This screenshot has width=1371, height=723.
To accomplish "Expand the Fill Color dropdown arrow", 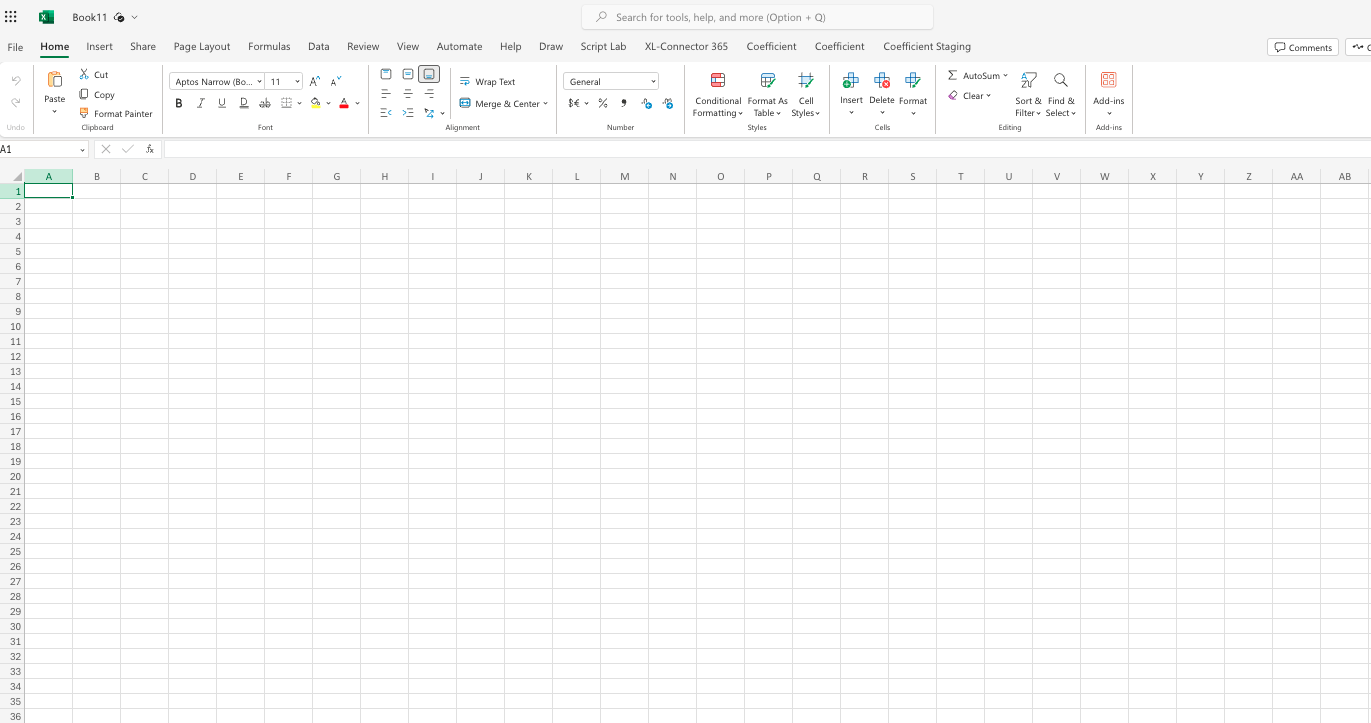I will (x=328, y=103).
